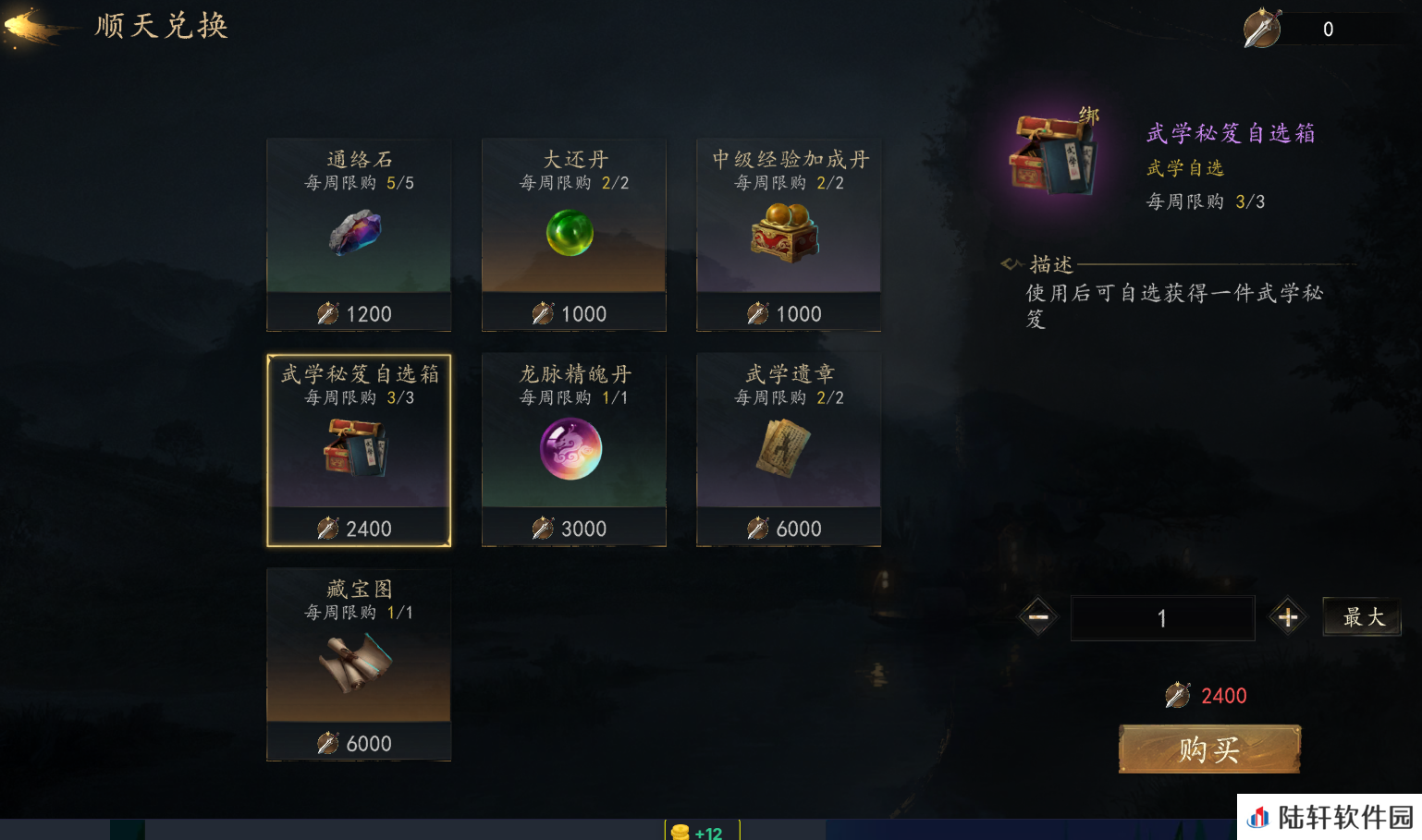Set quantity to maximum with 最大 button
1422x840 pixels.
[1362, 617]
